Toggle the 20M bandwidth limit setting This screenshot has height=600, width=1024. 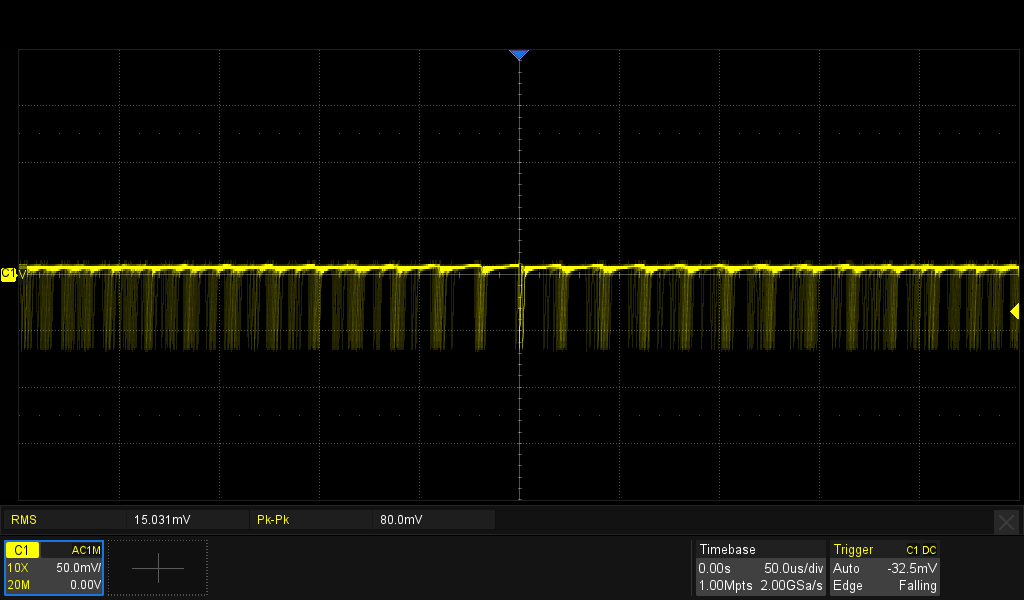point(19,585)
